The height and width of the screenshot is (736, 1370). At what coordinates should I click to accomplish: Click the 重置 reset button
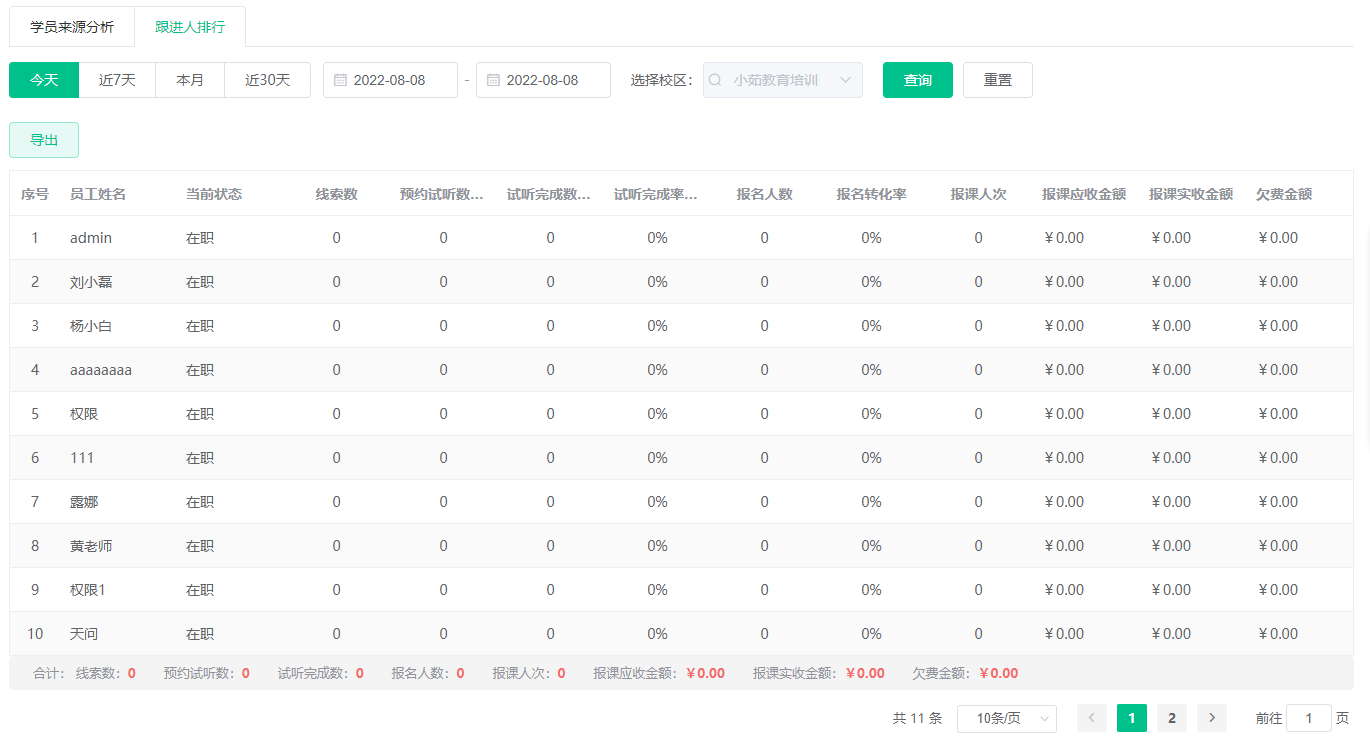pos(997,80)
